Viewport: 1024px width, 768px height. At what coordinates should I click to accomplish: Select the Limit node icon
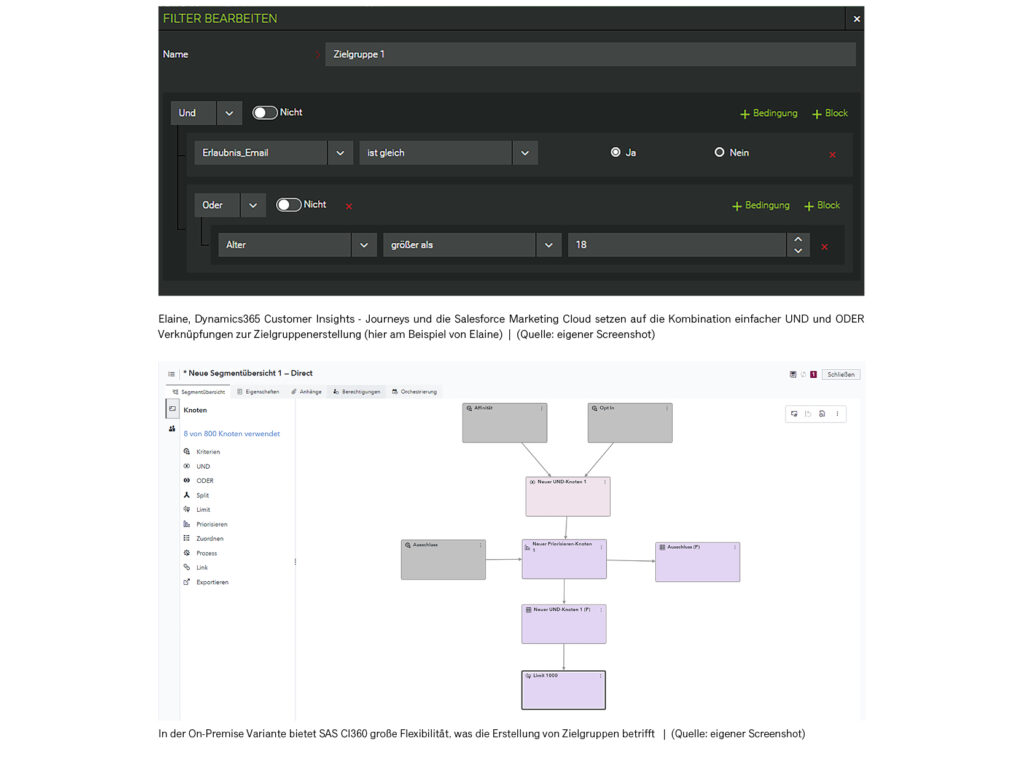187,509
